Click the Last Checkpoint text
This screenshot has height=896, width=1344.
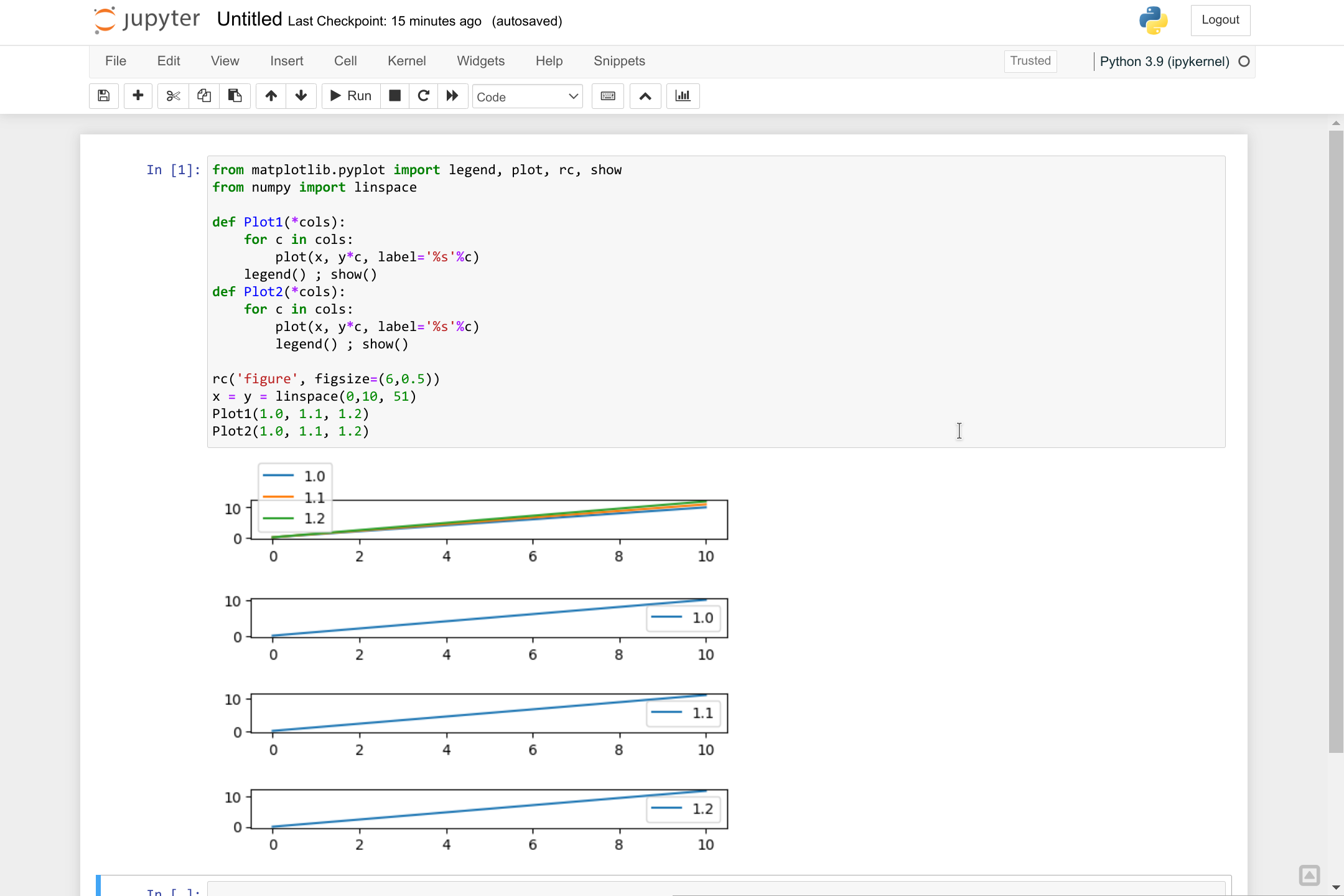385,21
